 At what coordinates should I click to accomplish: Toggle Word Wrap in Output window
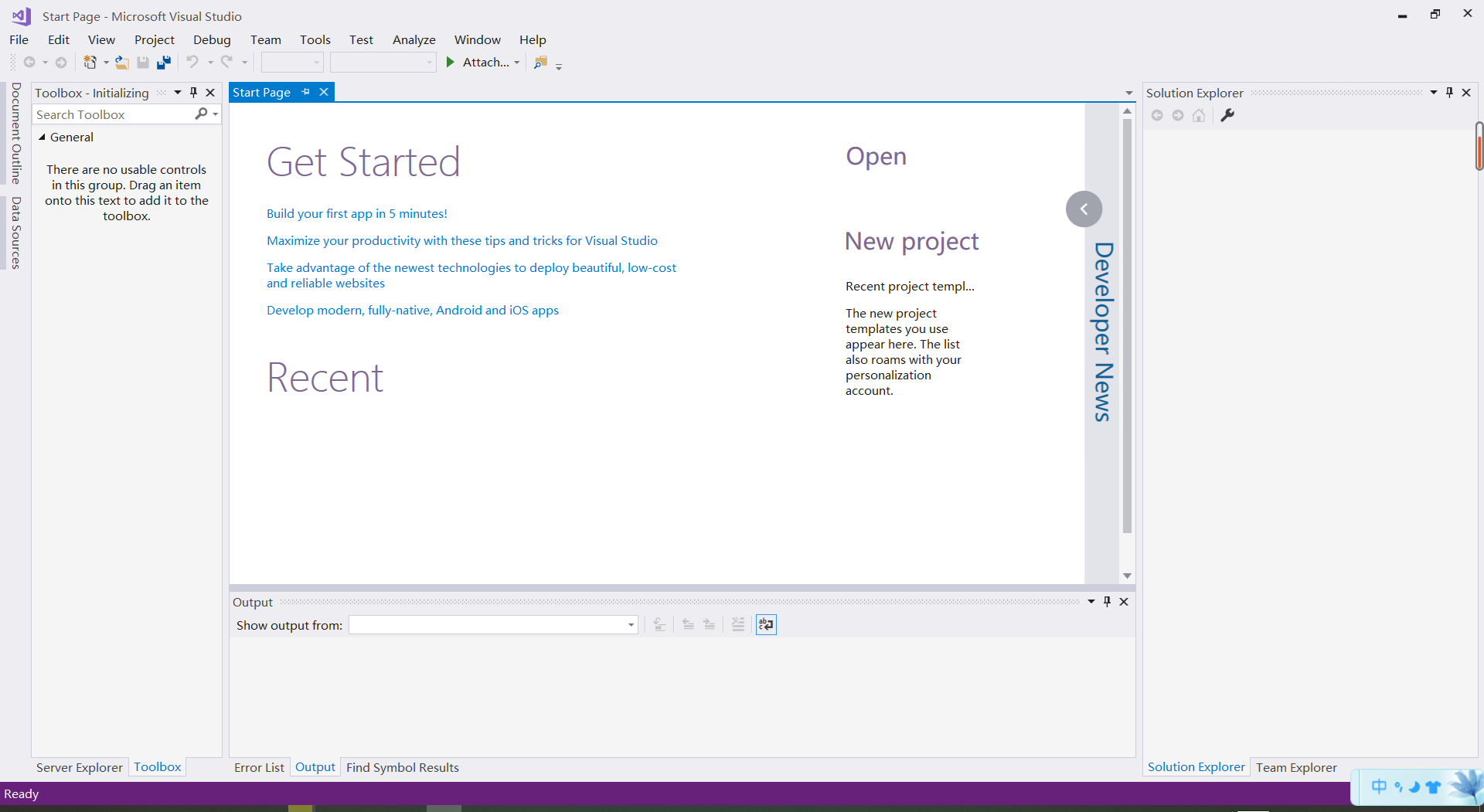[x=766, y=624]
